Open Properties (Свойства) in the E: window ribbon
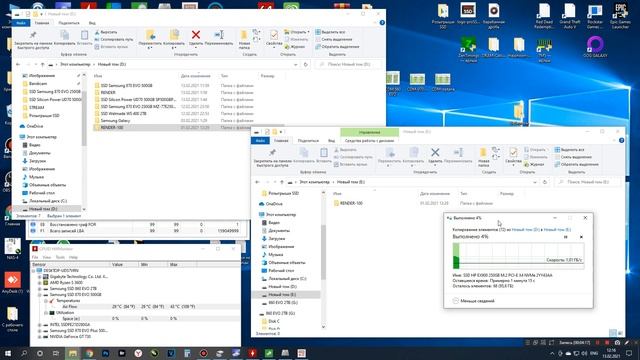The height and width of the screenshot is (360, 640). (513, 156)
